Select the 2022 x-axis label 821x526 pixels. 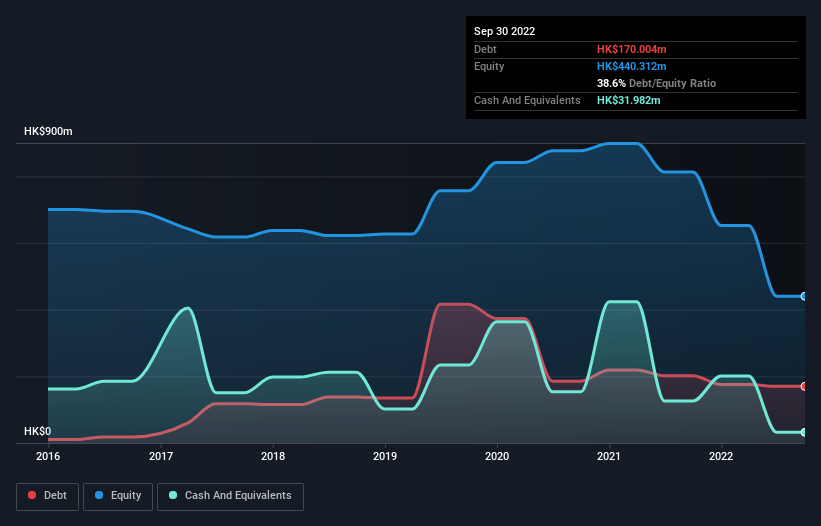pos(721,456)
